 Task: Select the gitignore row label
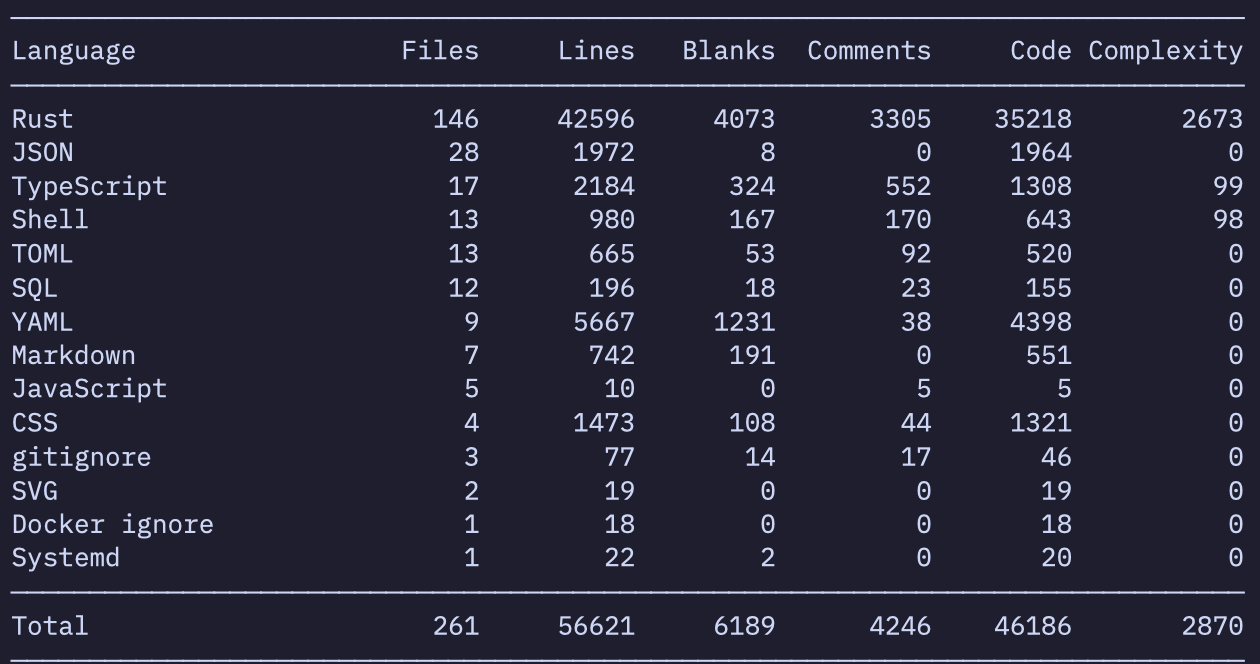point(81,457)
